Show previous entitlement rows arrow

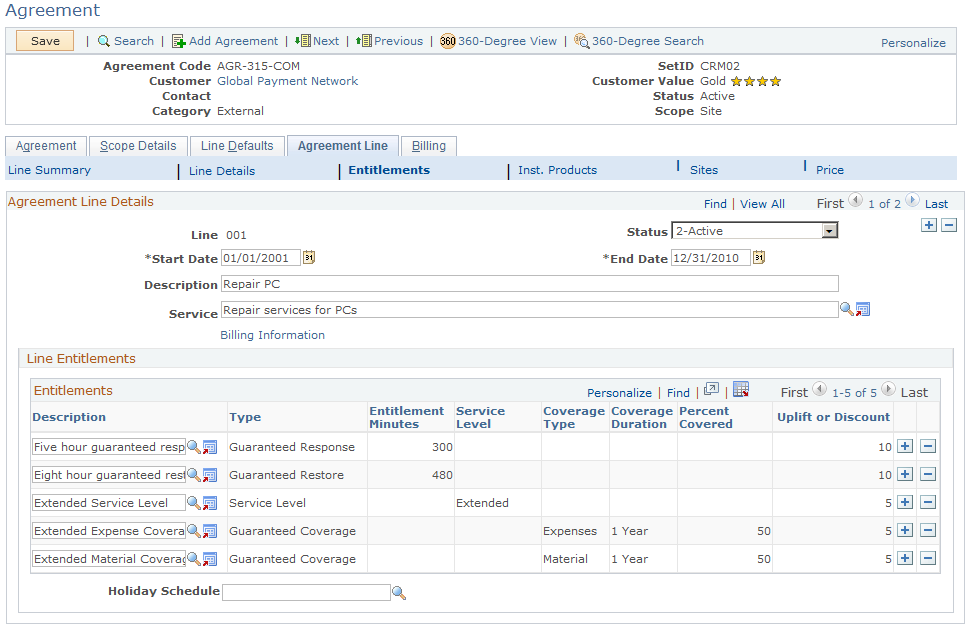819,389
